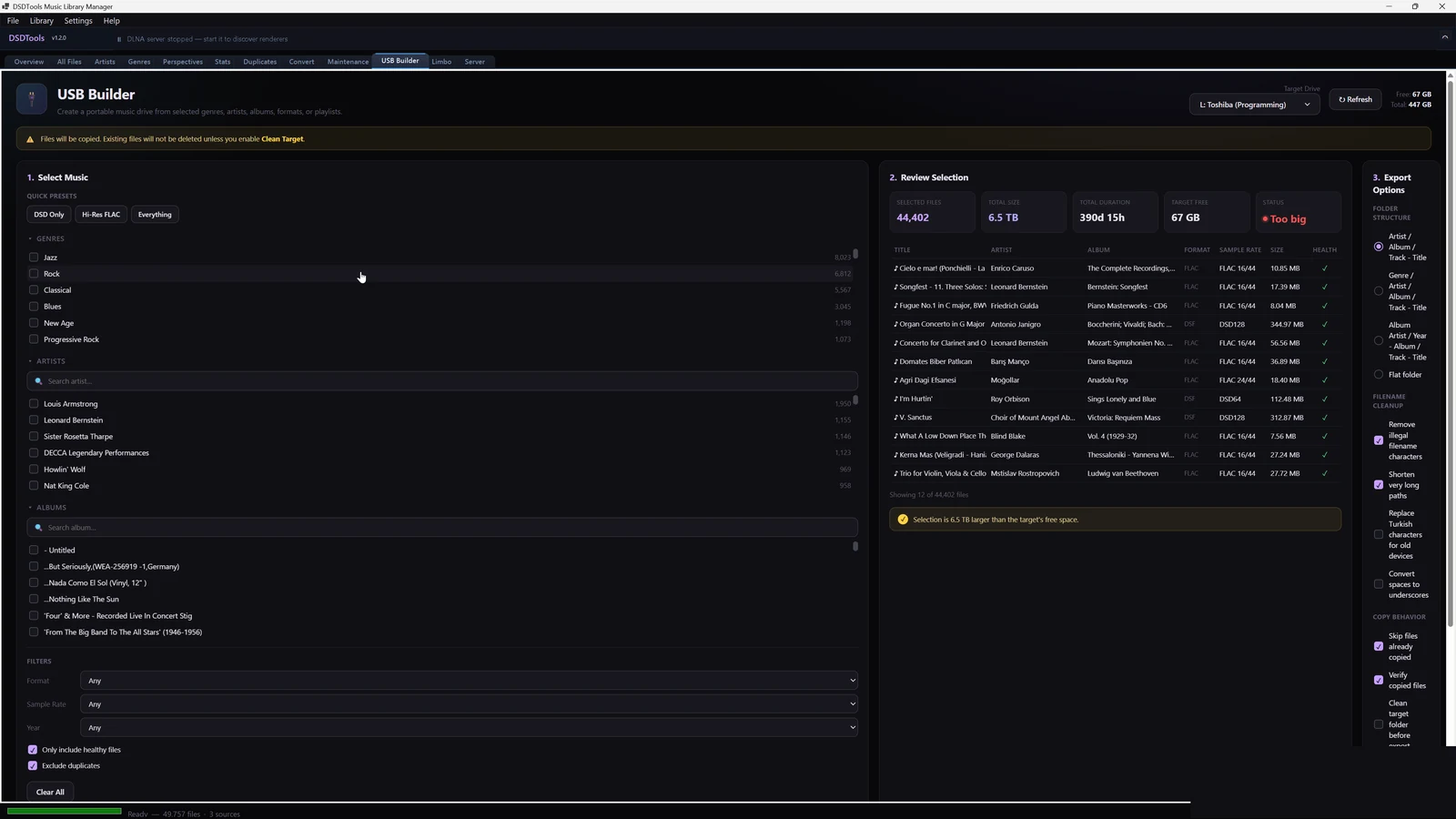This screenshot has width=1456, height=819.
Task: Enable Replace Turkish characters option
Action: click(1379, 535)
